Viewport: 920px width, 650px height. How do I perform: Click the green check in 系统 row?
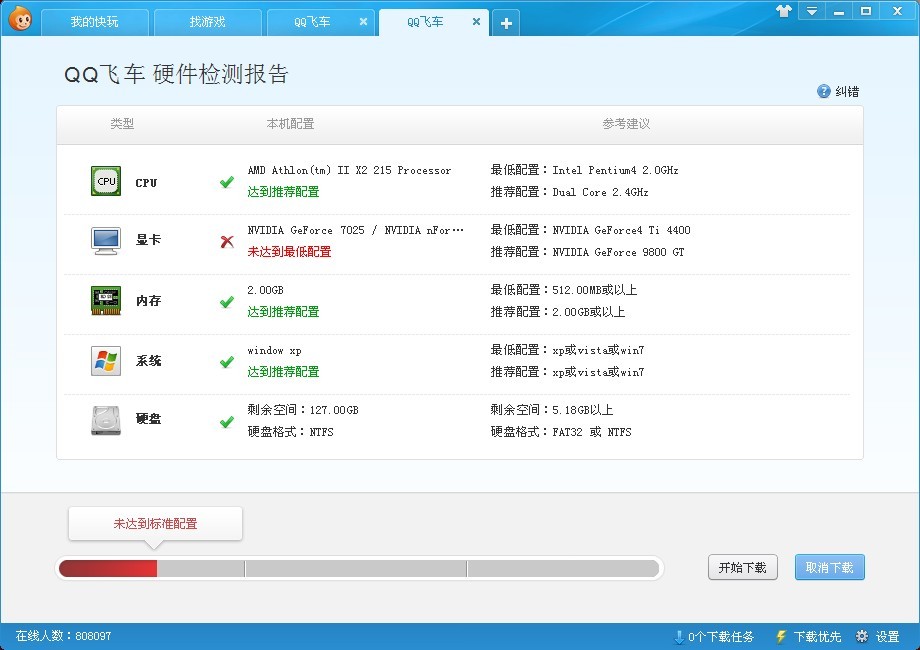point(227,362)
